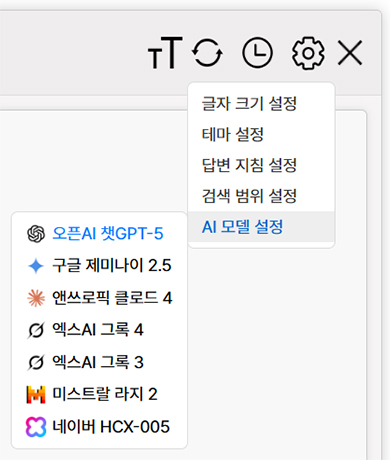Click the Mistral logo icon
Viewport: 390px width, 460px height.
point(36,395)
